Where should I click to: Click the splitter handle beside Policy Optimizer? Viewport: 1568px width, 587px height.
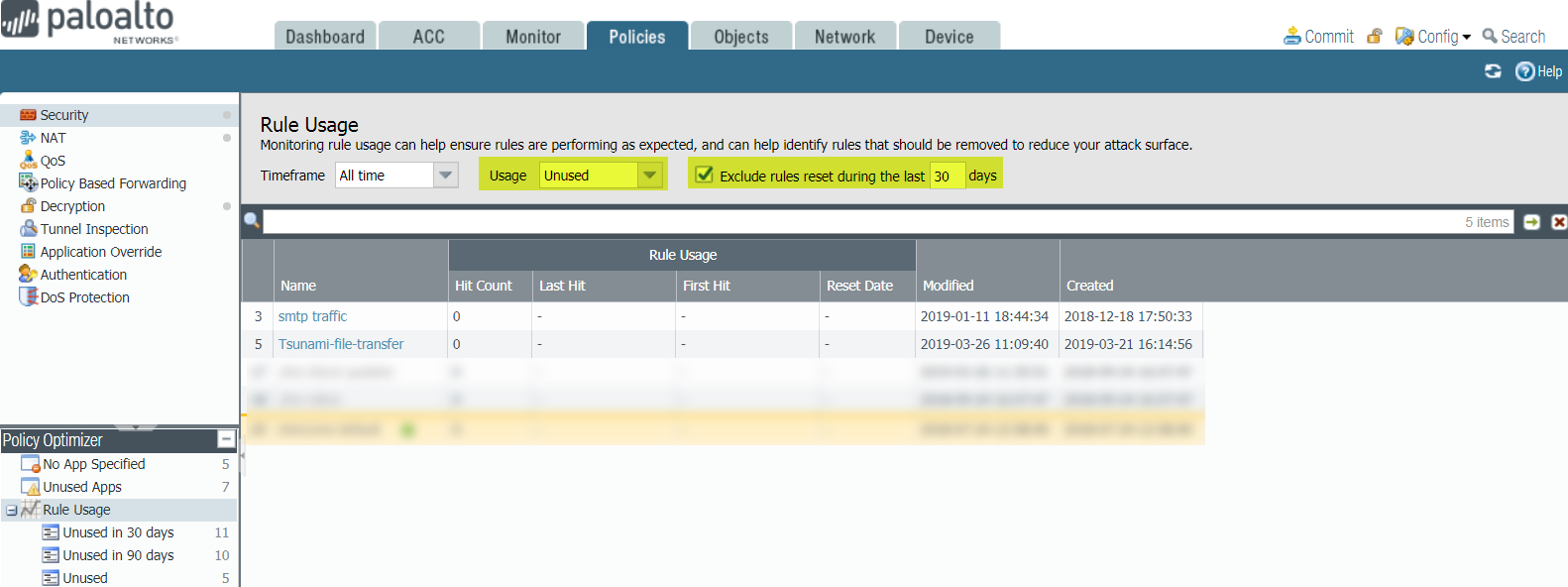tap(242, 456)
